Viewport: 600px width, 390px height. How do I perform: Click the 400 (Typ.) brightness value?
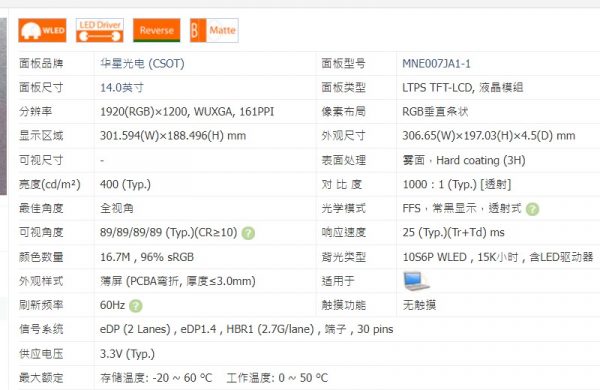(x=125, y=184)
